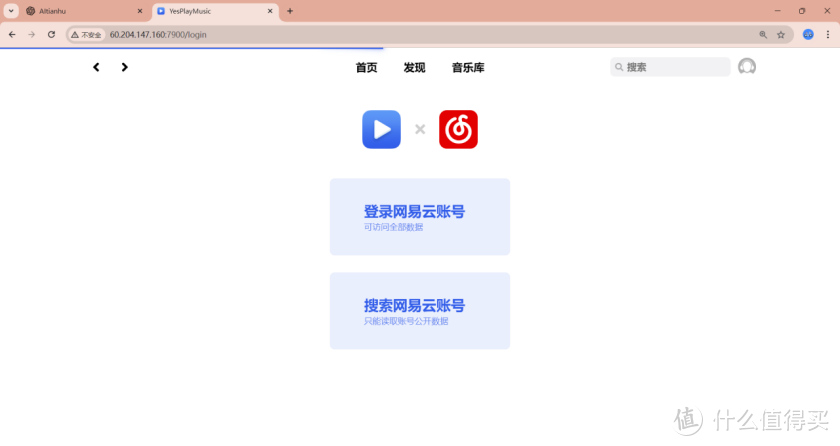This screenshot has height=446, width=840.
Task: Open the zoom magnifier icon in address bar
Action: (x=763, y=34)
